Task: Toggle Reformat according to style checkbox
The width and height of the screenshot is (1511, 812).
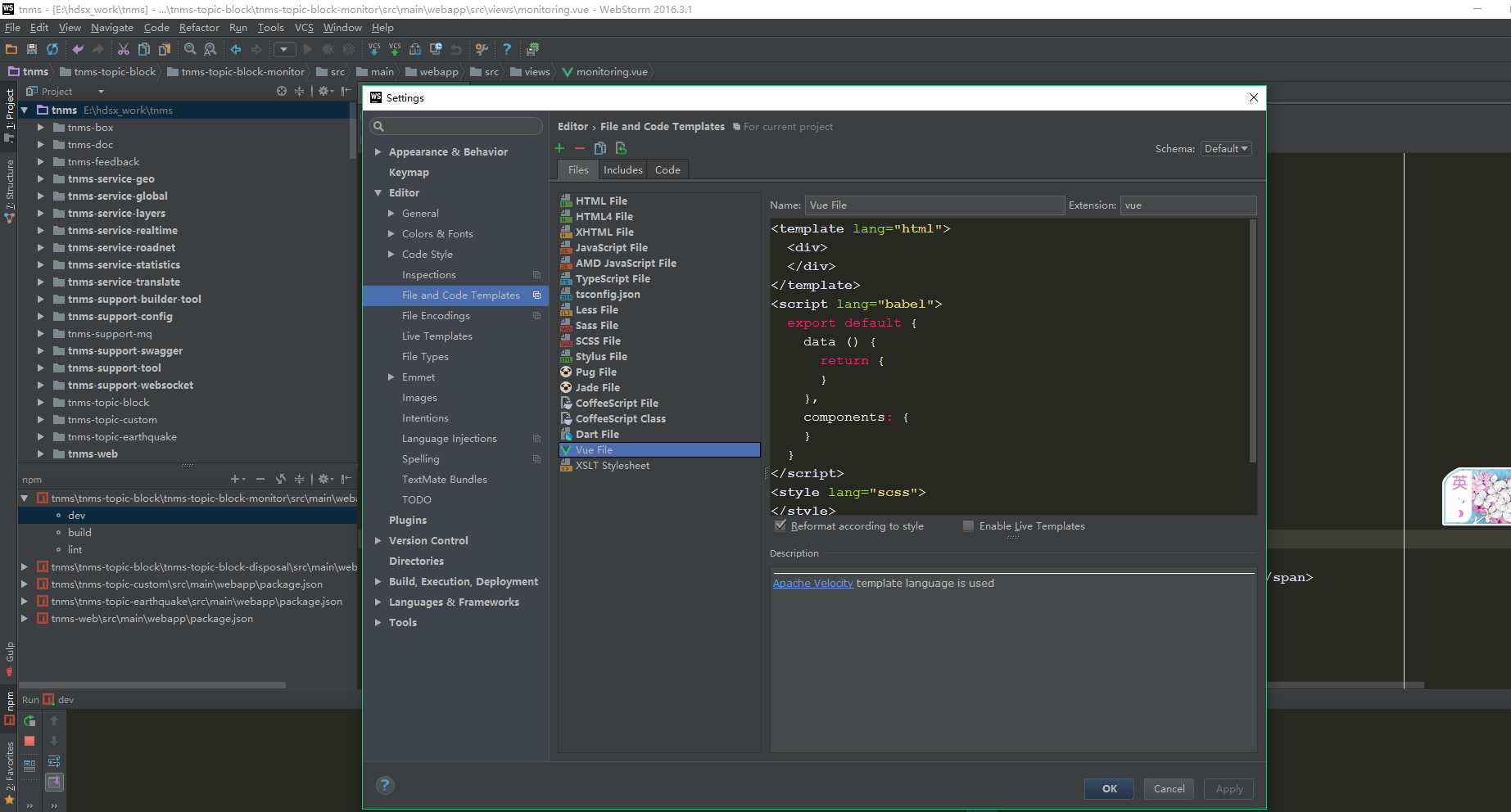Action: tap(780, 526)
